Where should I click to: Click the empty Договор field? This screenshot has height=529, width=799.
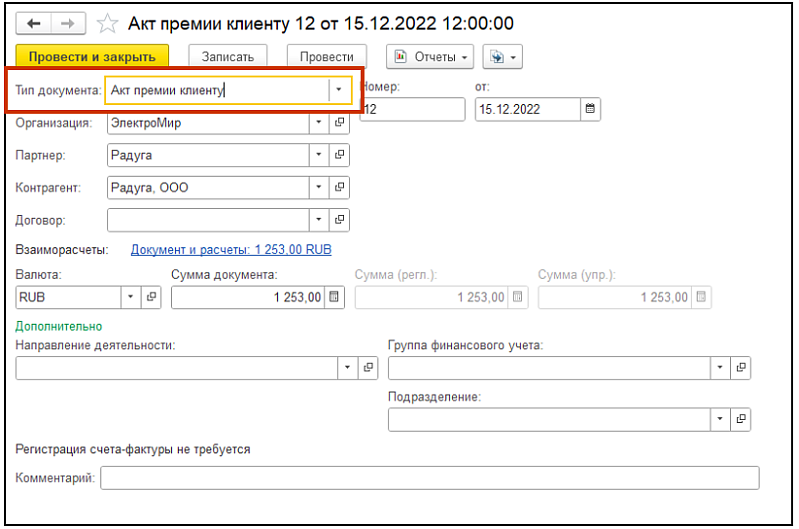208,220
